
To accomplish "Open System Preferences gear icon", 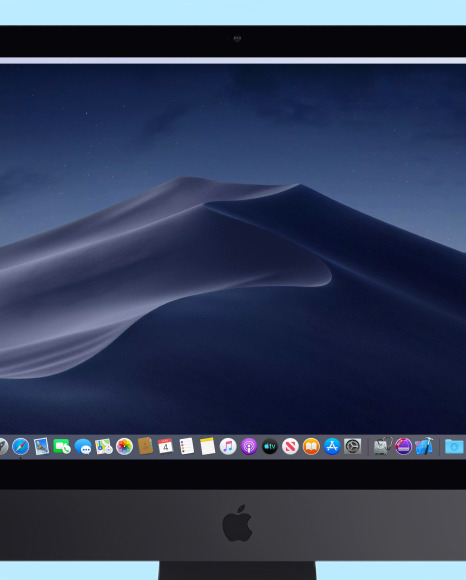I will (x=352, y=446).
